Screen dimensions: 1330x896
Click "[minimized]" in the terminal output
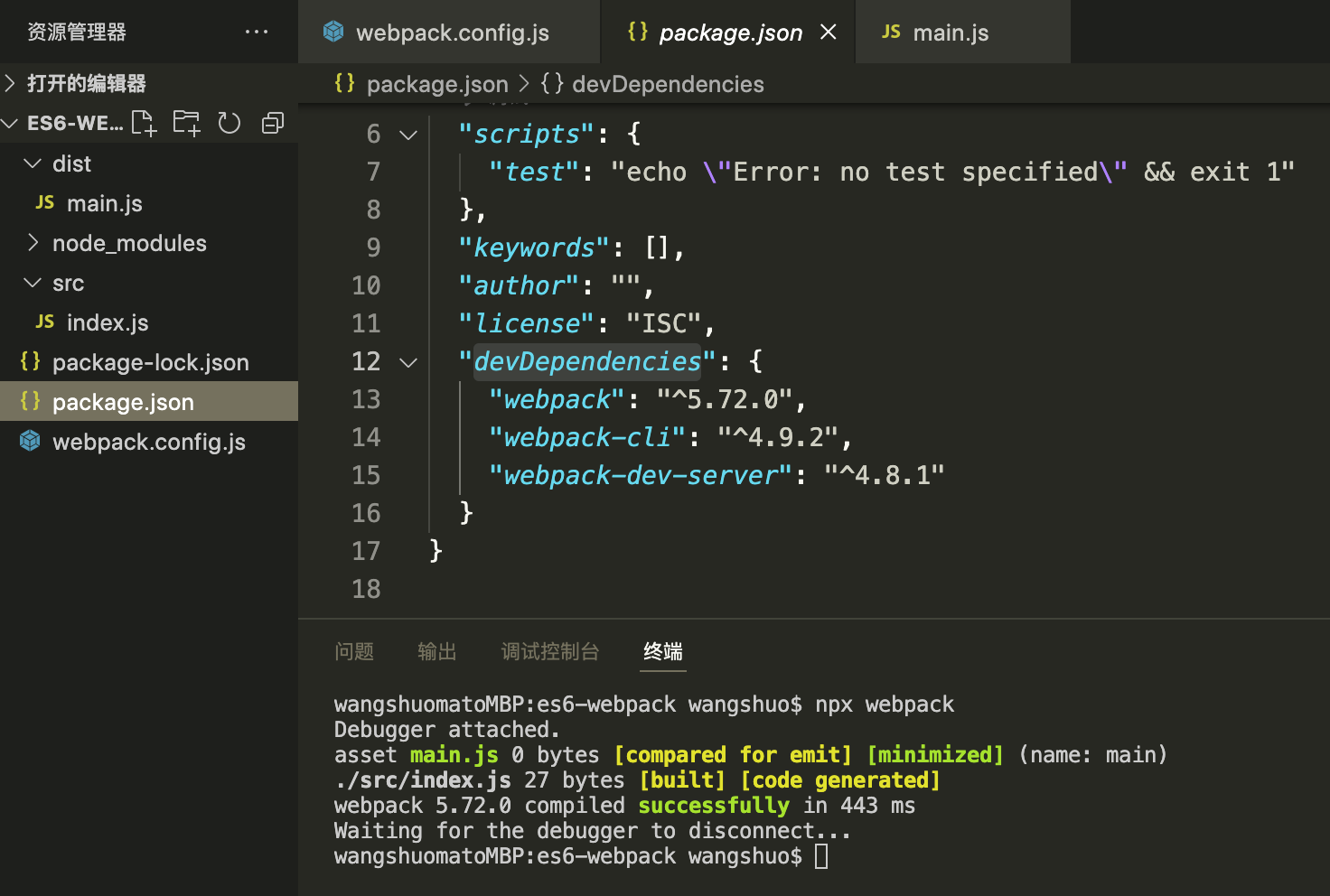pos(935,755)
